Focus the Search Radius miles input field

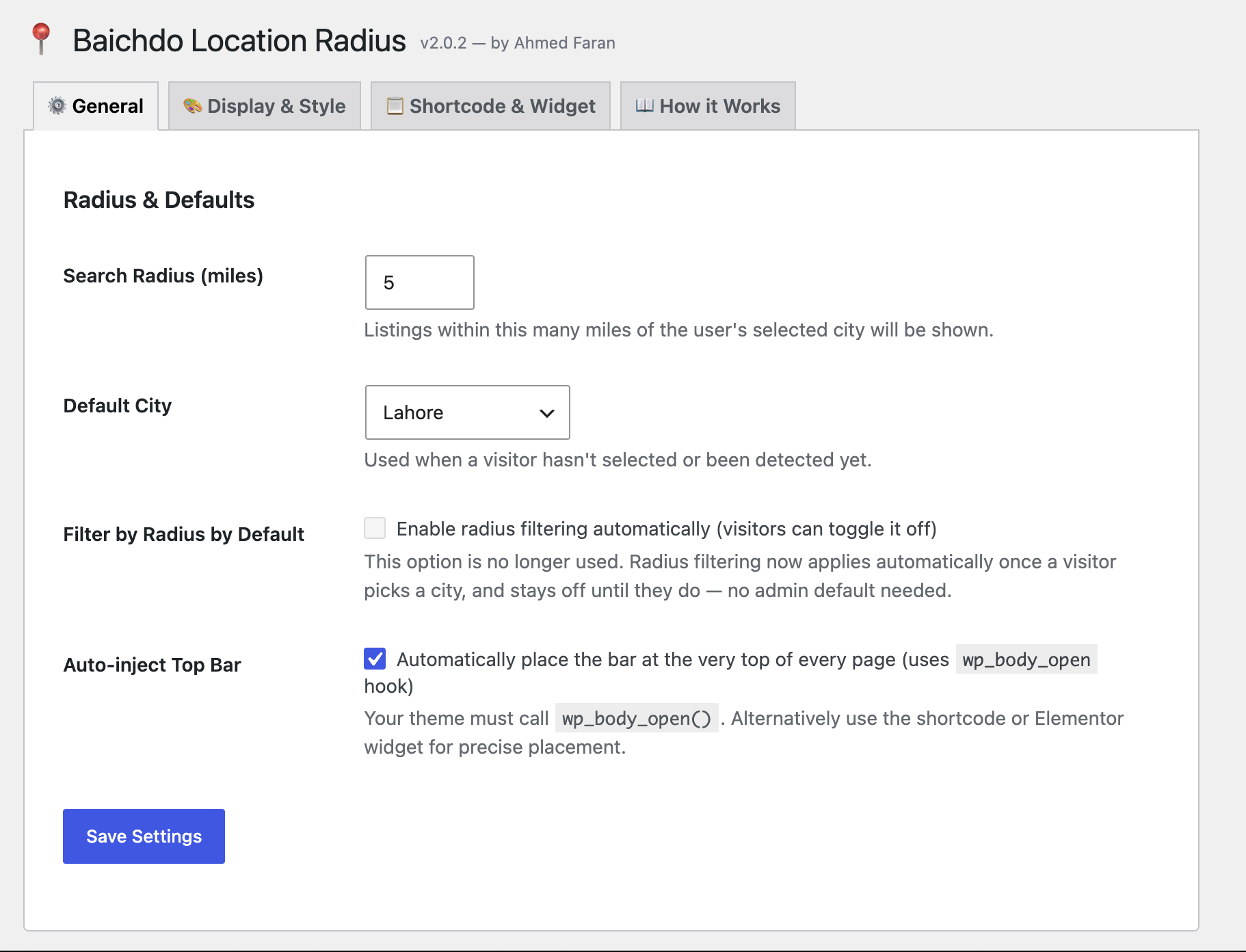click(420, 282)
